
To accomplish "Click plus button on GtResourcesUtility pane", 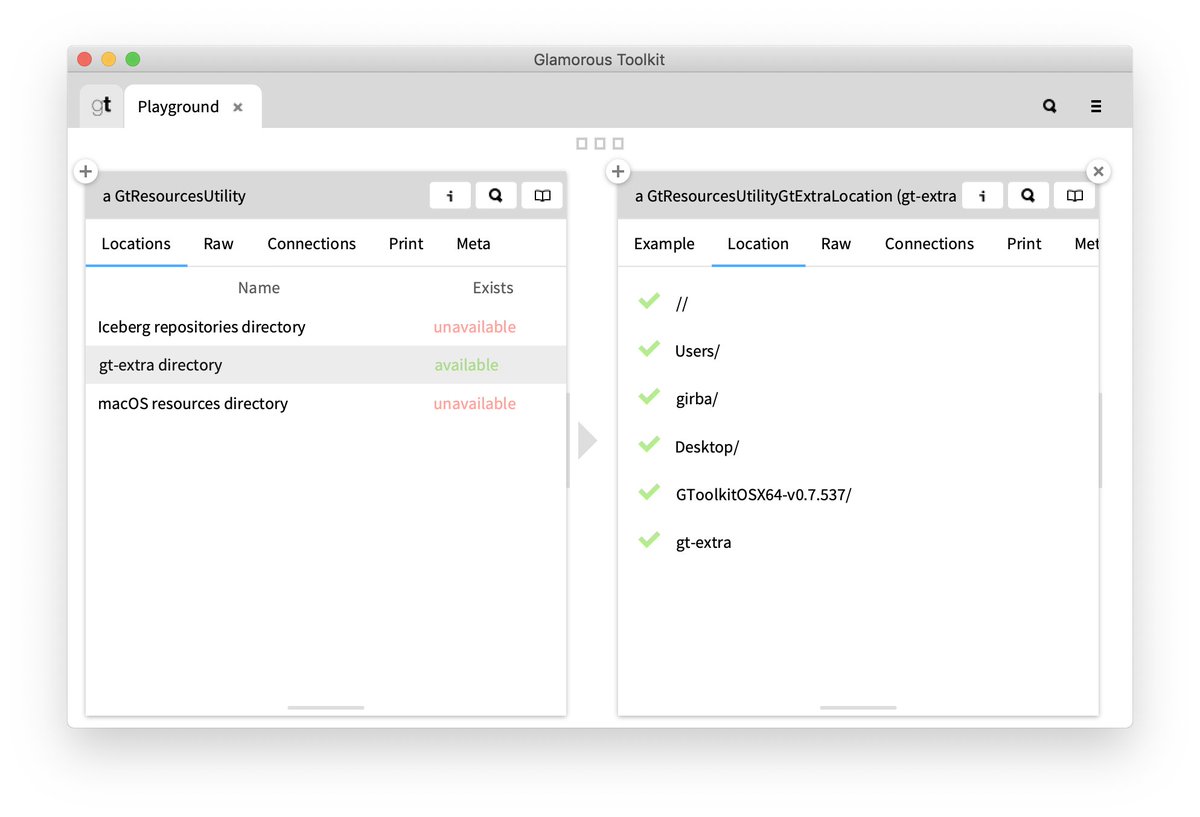I will pyautogui.click(x=86, y=172).
